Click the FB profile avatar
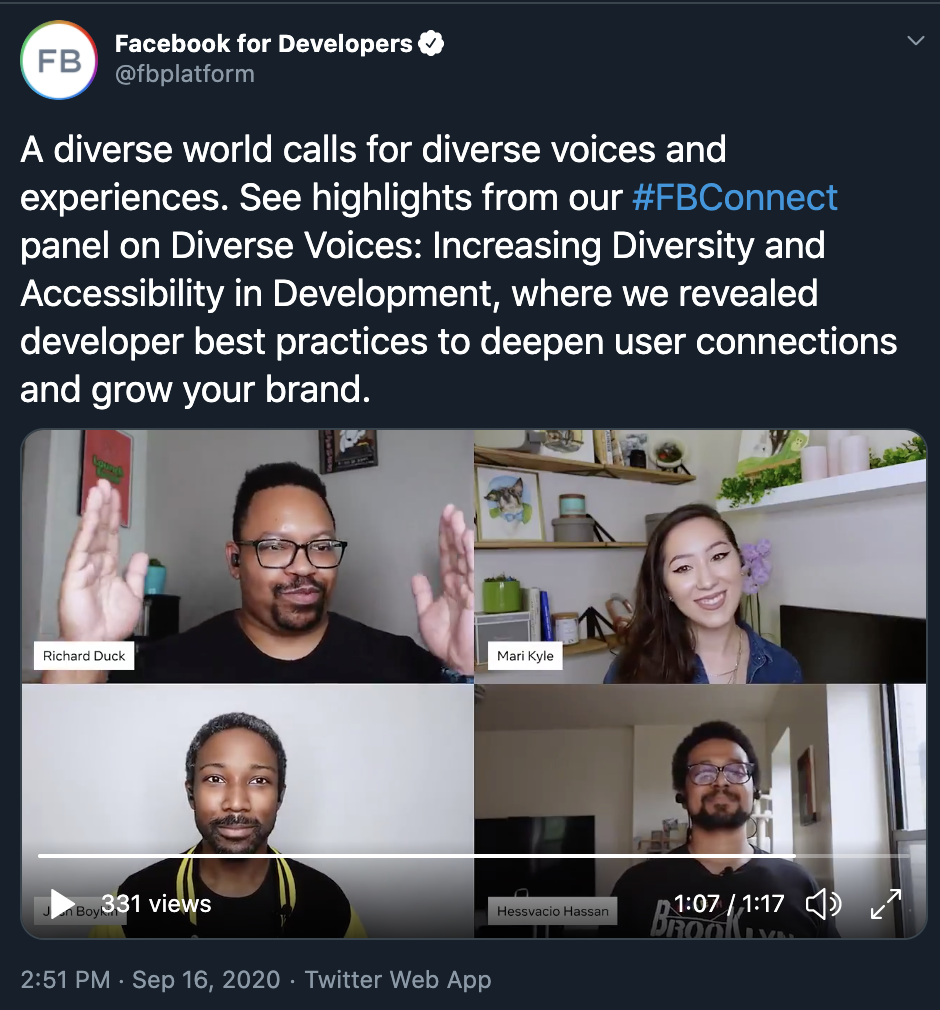 [x=59, y=60]
